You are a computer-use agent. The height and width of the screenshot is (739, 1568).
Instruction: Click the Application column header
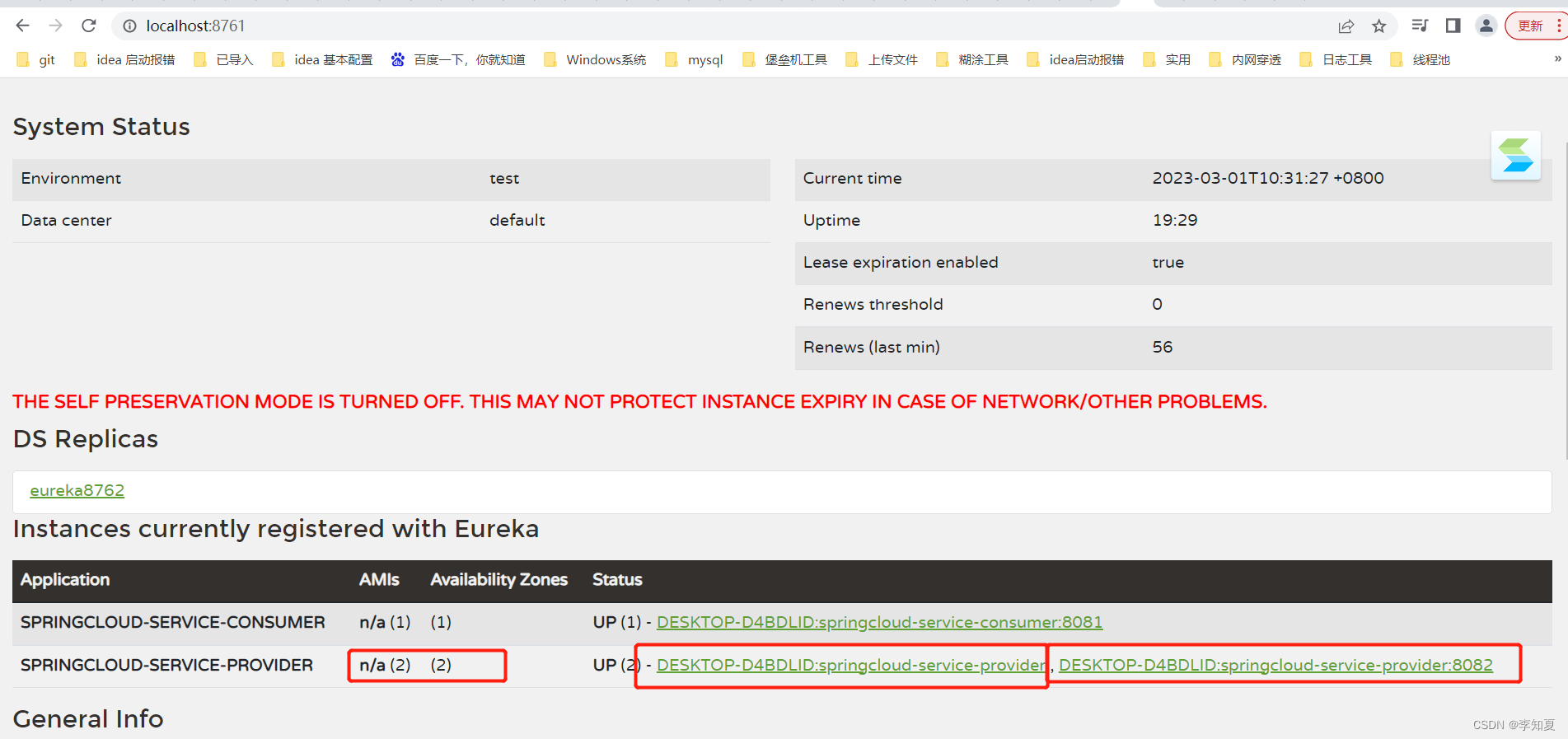[x=65, y=579]
